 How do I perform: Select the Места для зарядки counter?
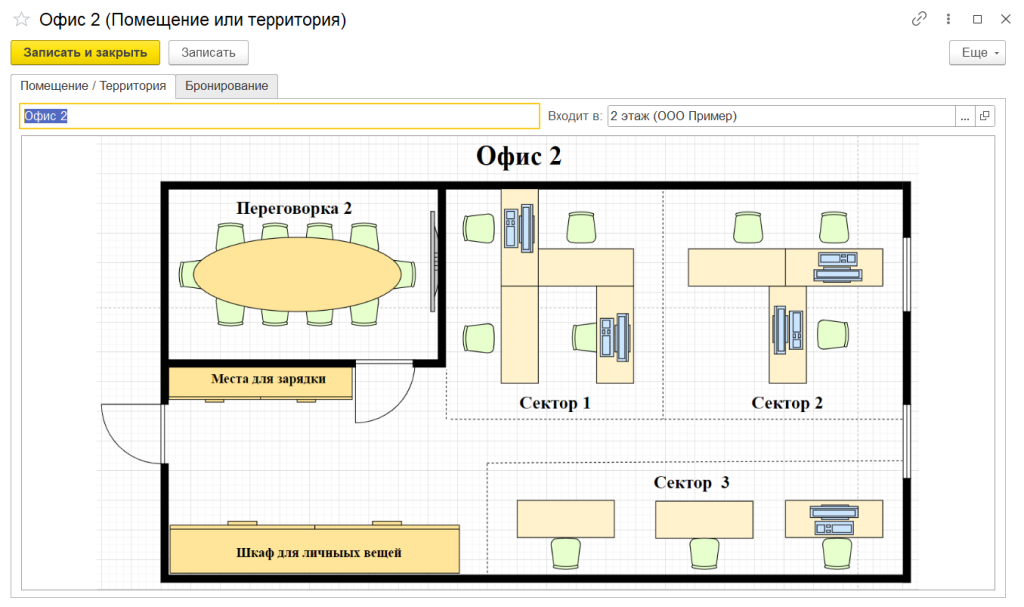coord(261,381)
